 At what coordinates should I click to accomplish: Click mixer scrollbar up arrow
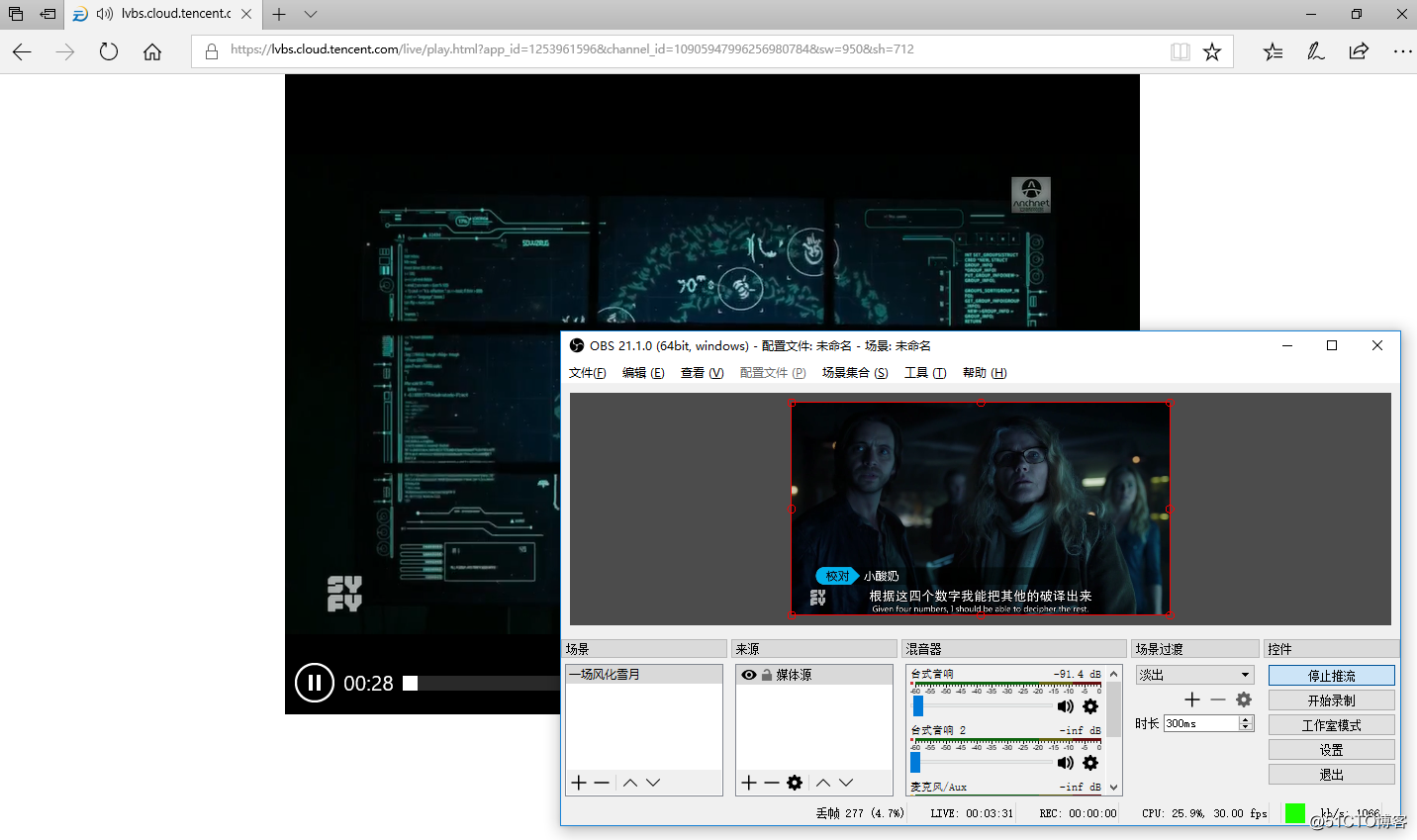point(1114,674)
